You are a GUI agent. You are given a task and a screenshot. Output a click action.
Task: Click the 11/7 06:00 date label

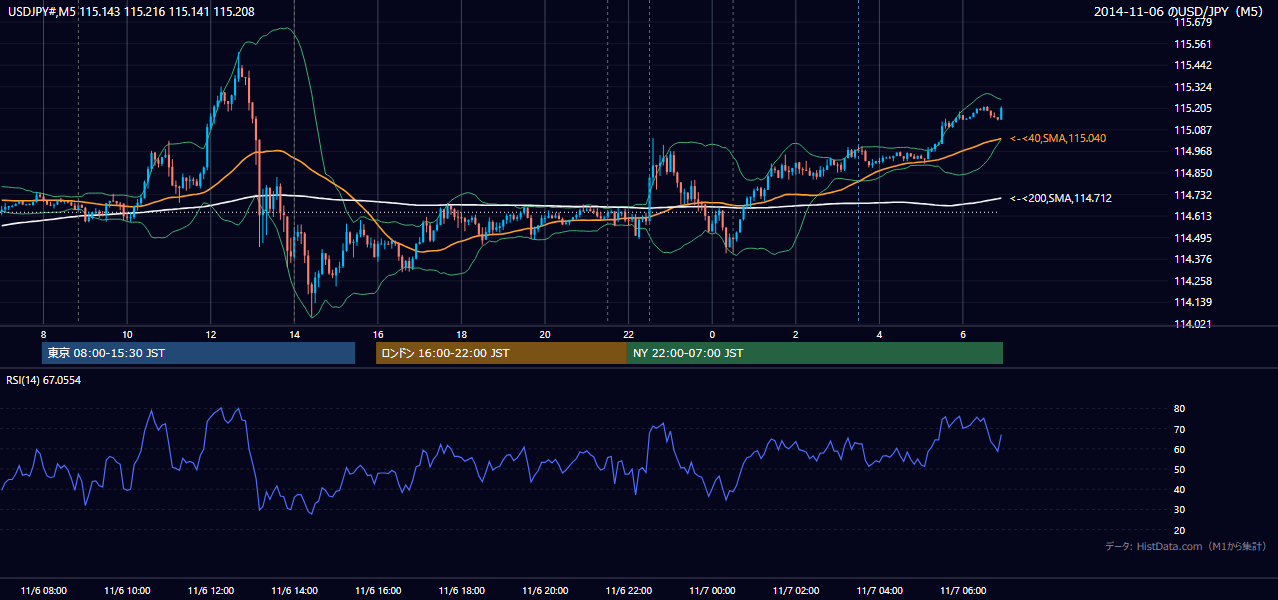pos(962,590)
